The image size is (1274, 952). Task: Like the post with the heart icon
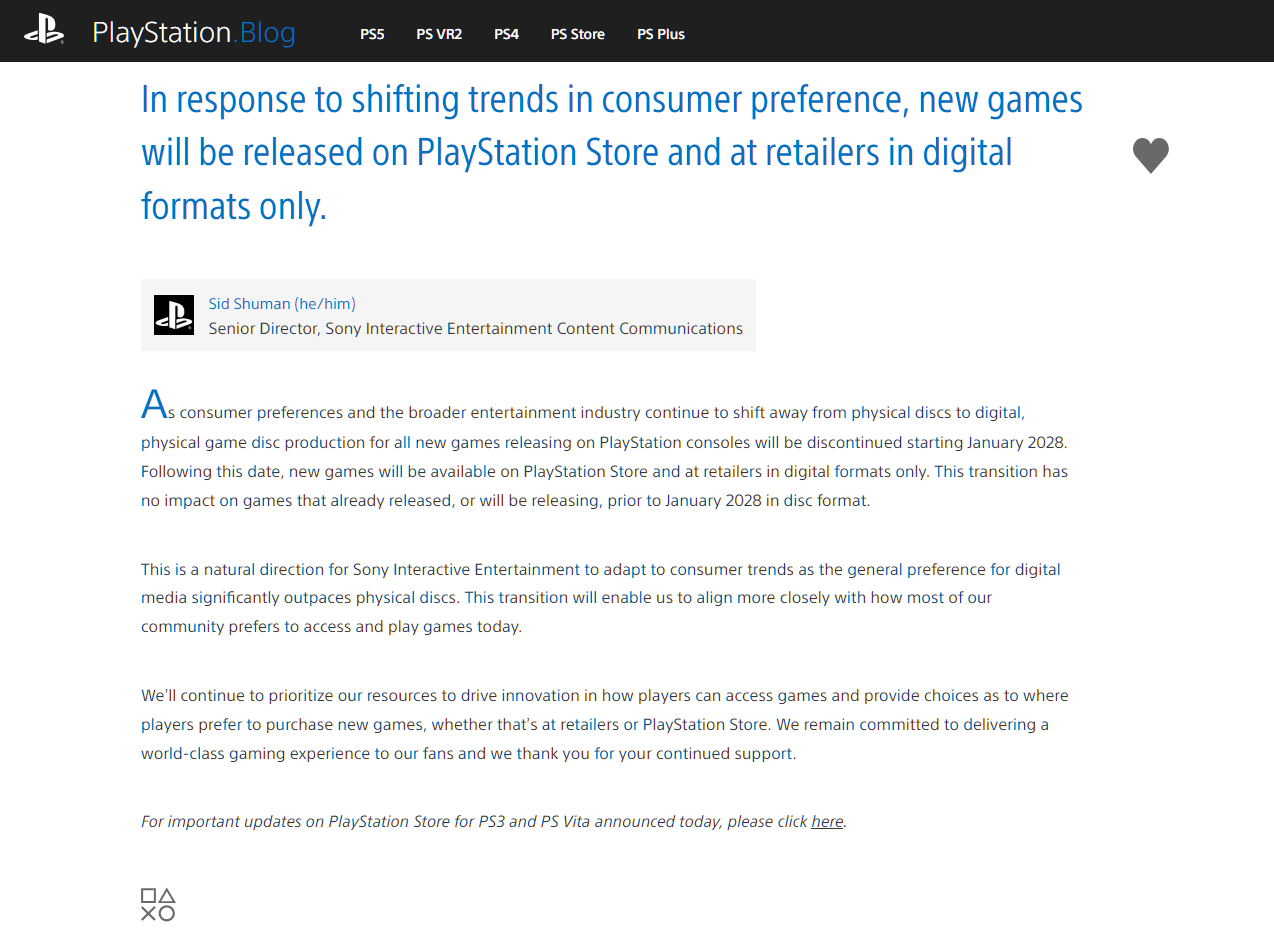click(x=1150, y=155)
